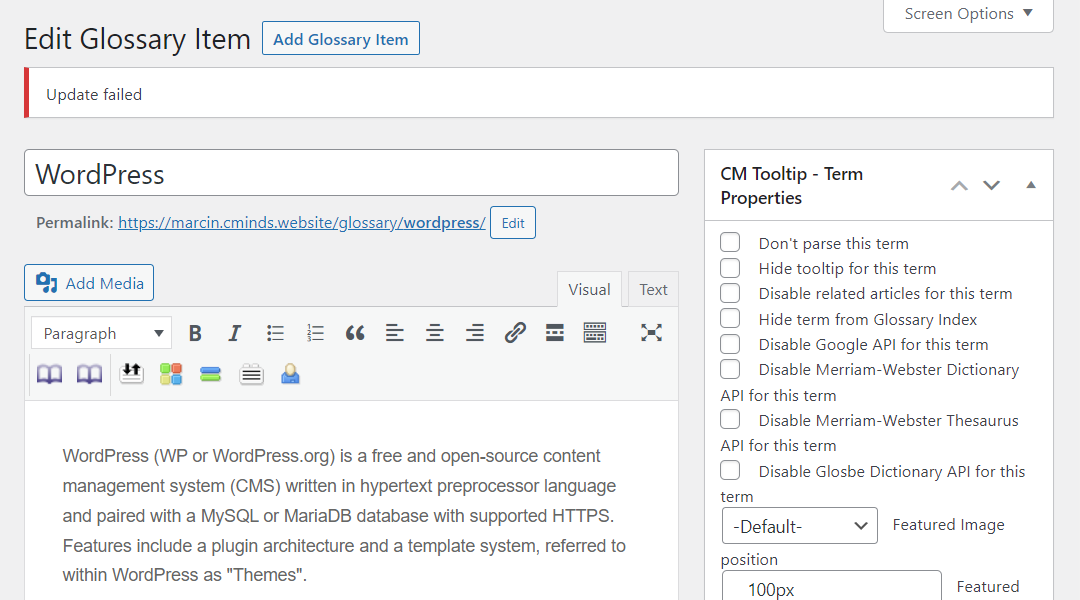1080x600 pixels.
Task: Click the lined notepad toolbar icon
Action: pos(251,374)
